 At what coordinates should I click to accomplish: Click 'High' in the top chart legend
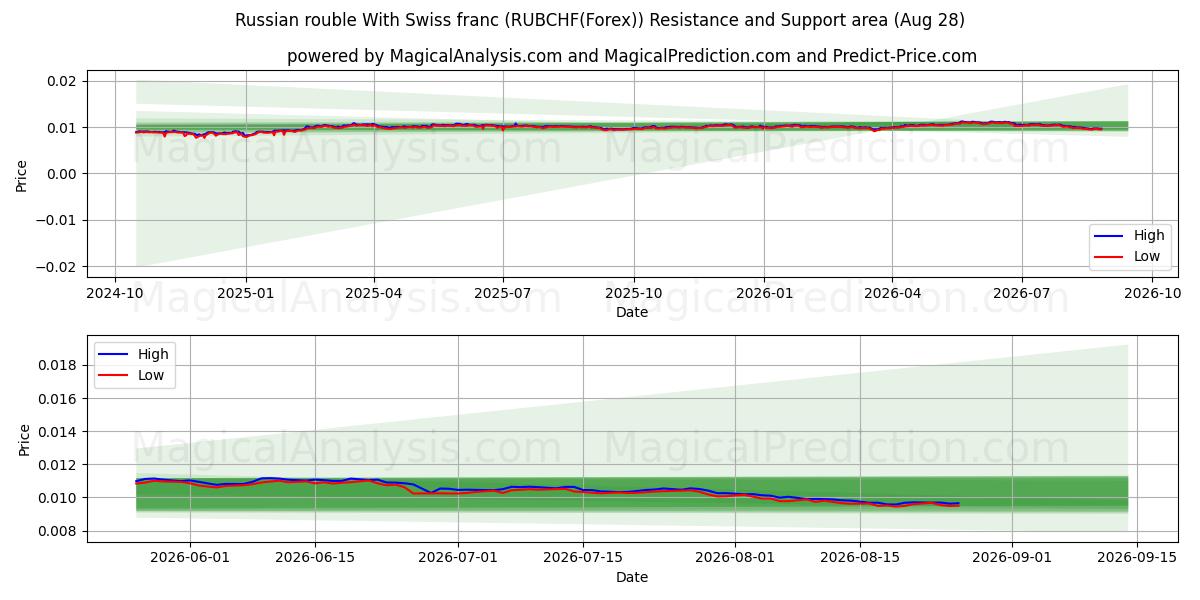[1149, 235]
